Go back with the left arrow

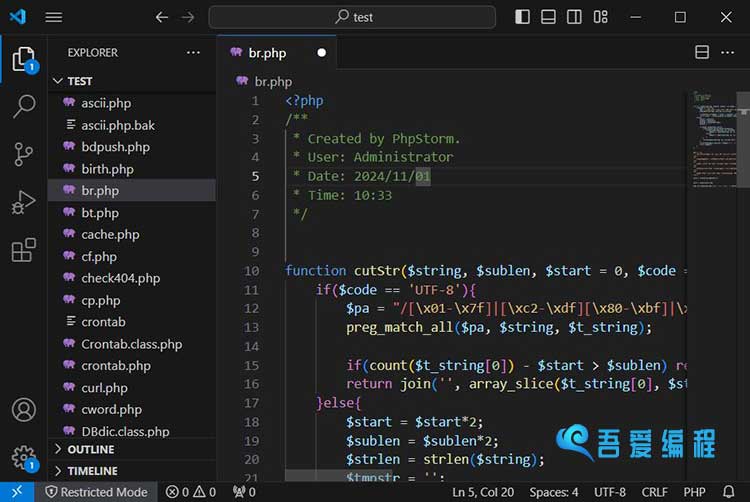(x=162, y=17)
